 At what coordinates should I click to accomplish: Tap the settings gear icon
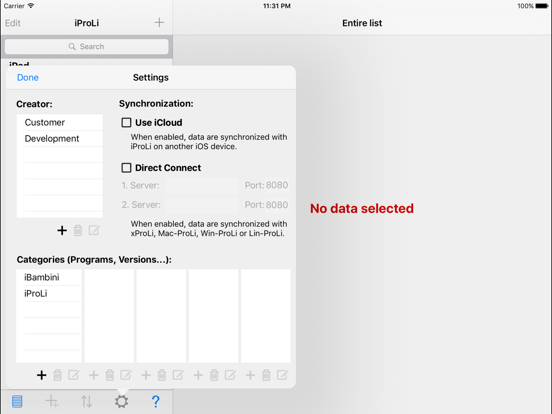pos(121,401)
